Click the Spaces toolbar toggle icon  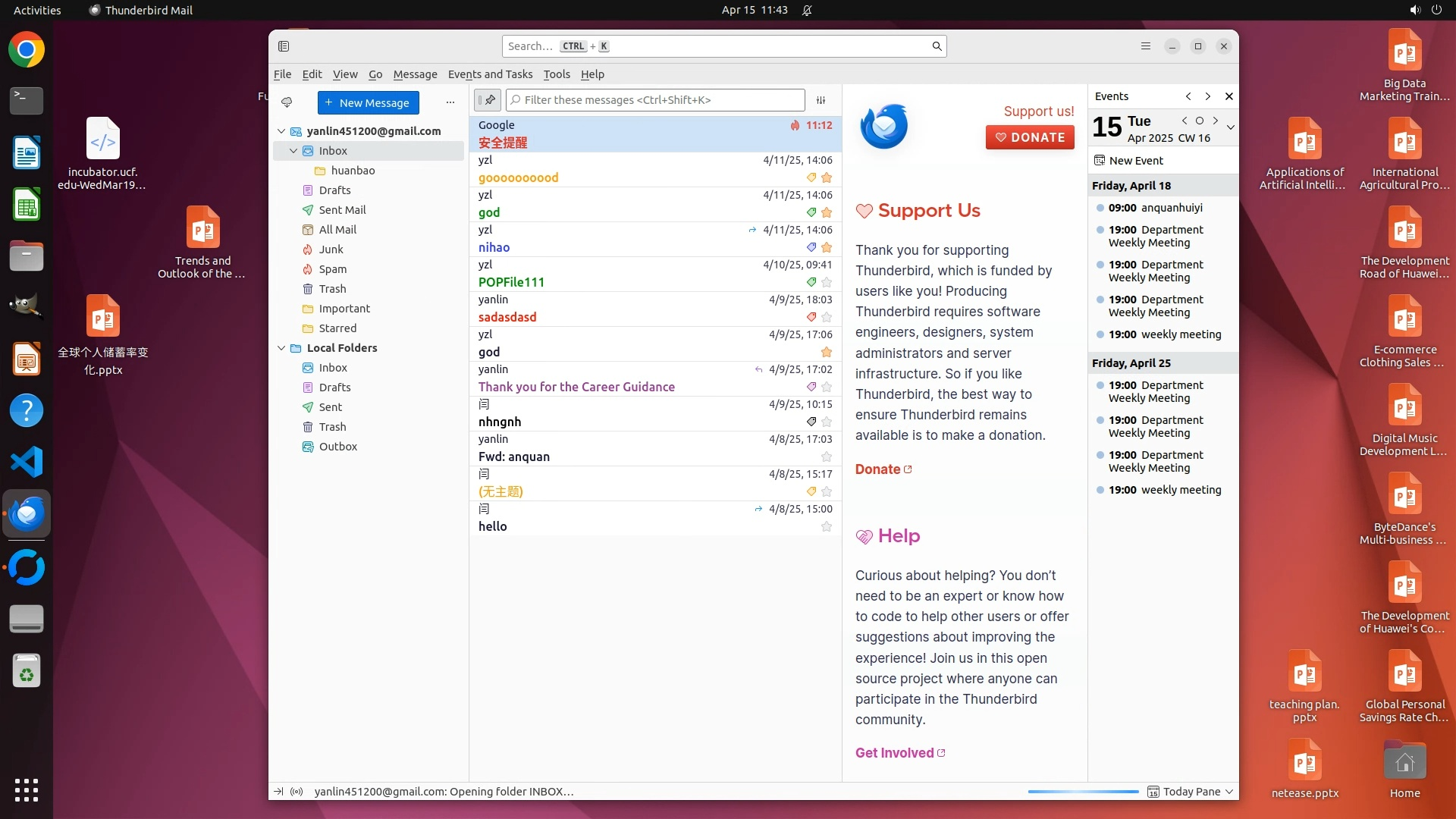click(x=284, y=46)
